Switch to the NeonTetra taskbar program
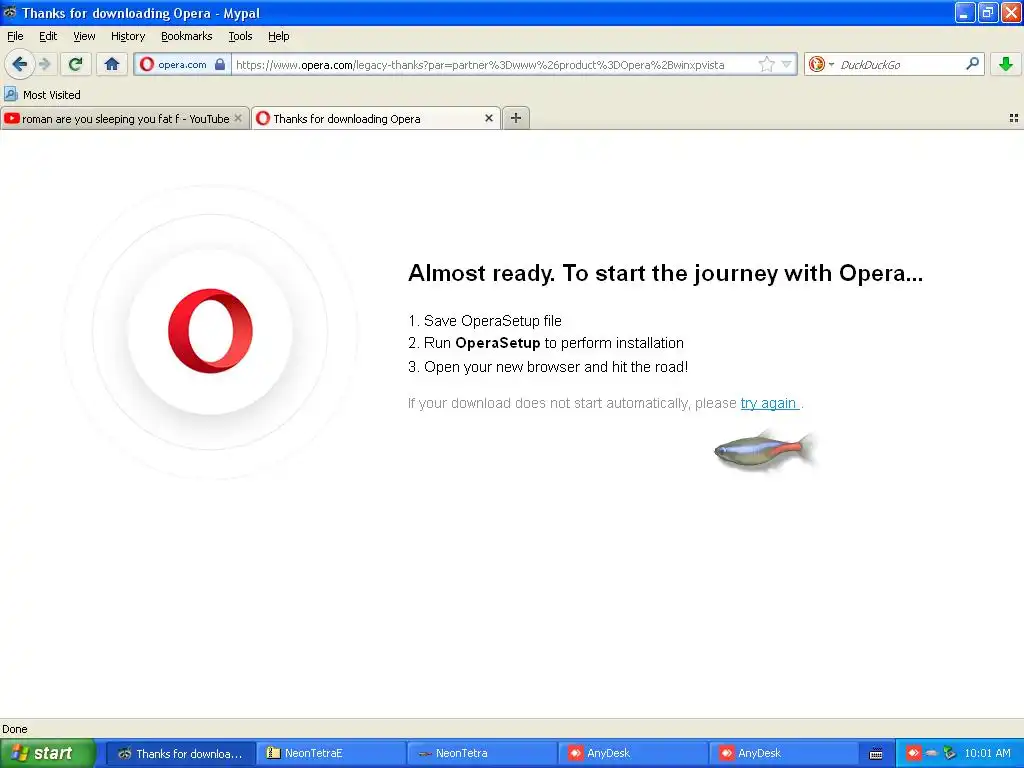Image resolution: width=1024 pixels, height=768 pixels. pos(482,754)
